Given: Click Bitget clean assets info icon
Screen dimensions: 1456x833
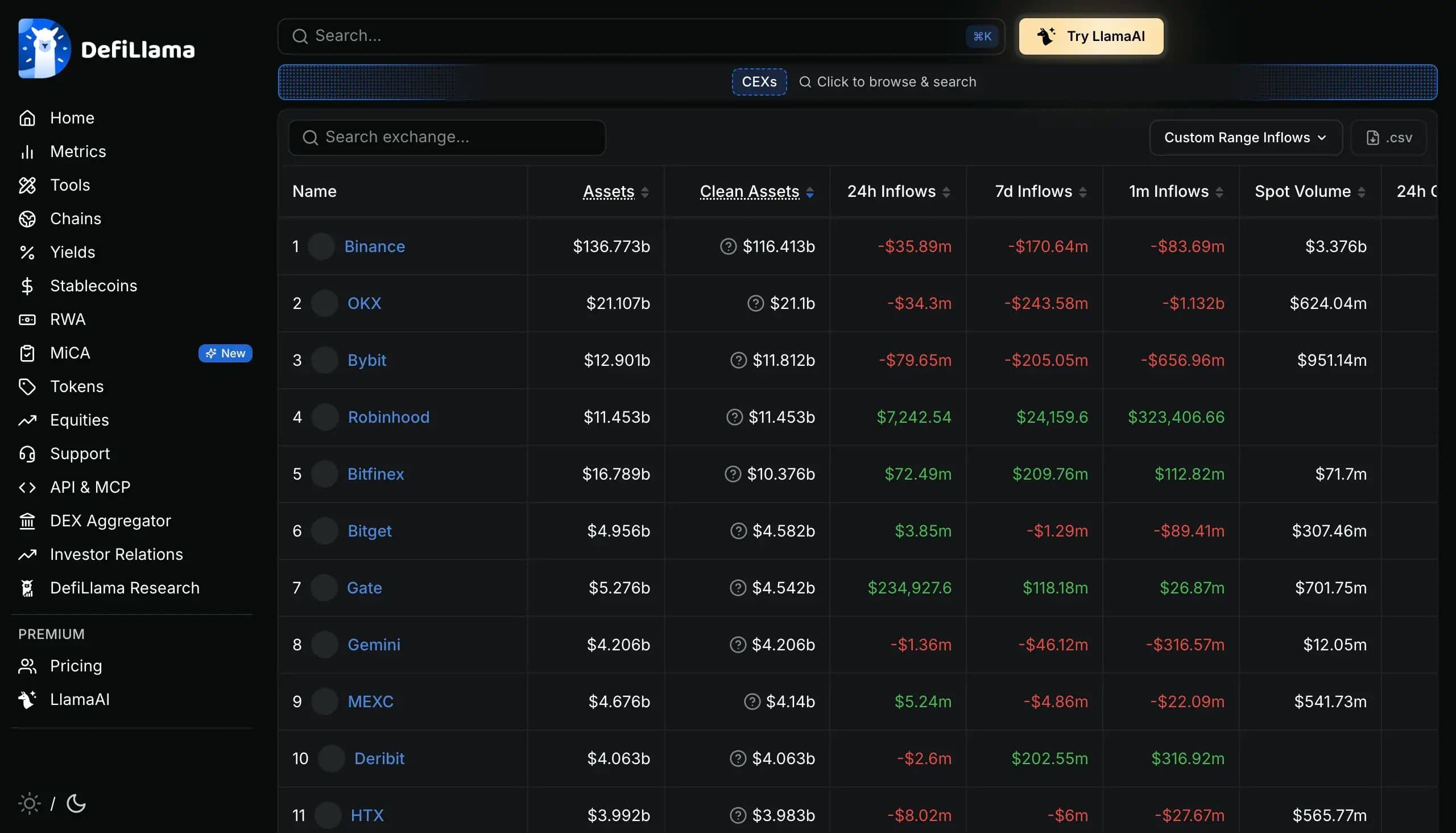Looking at the screenshot, I should pyautogui.click(x=738, y=531).
